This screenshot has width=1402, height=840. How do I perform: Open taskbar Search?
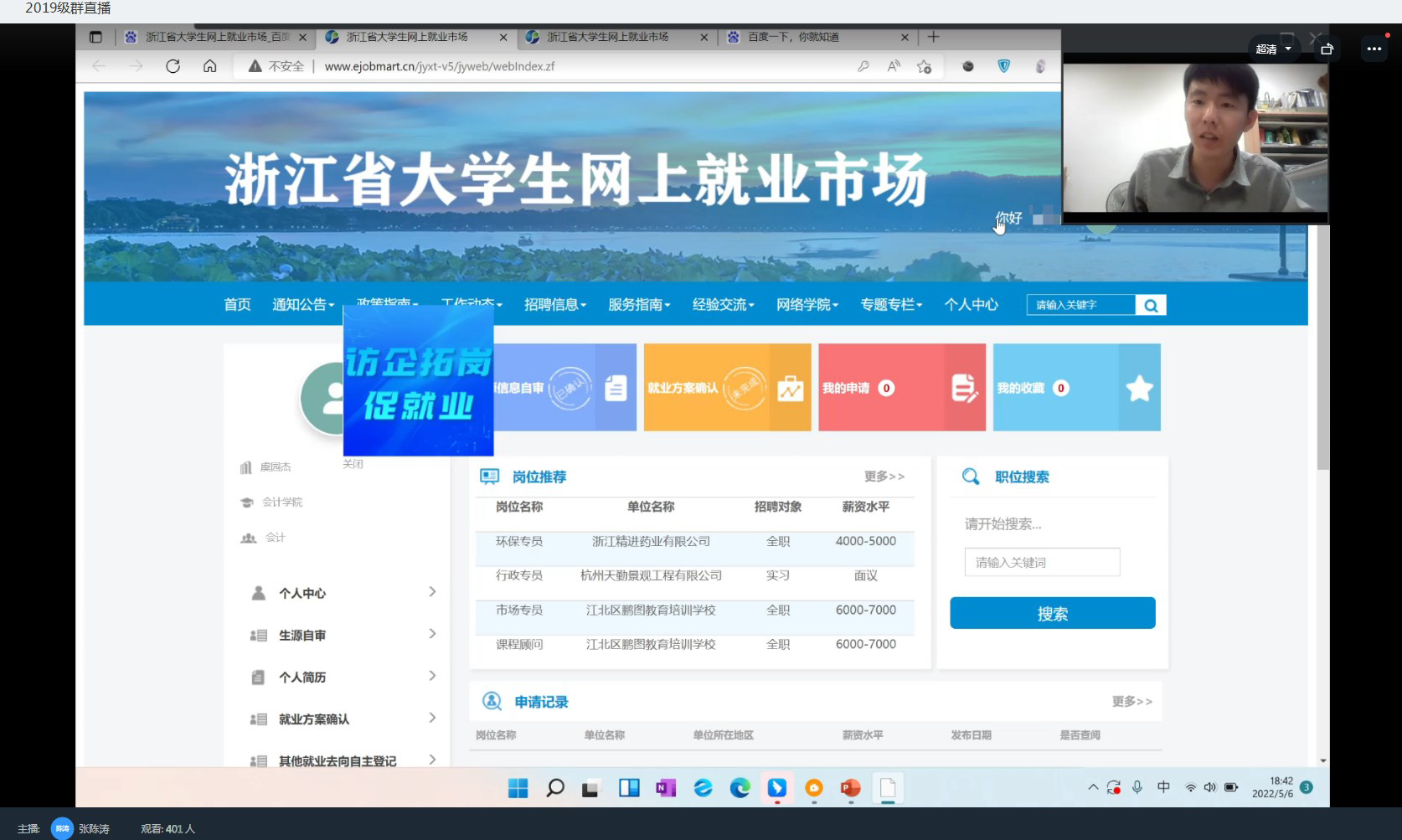[554, 788]
